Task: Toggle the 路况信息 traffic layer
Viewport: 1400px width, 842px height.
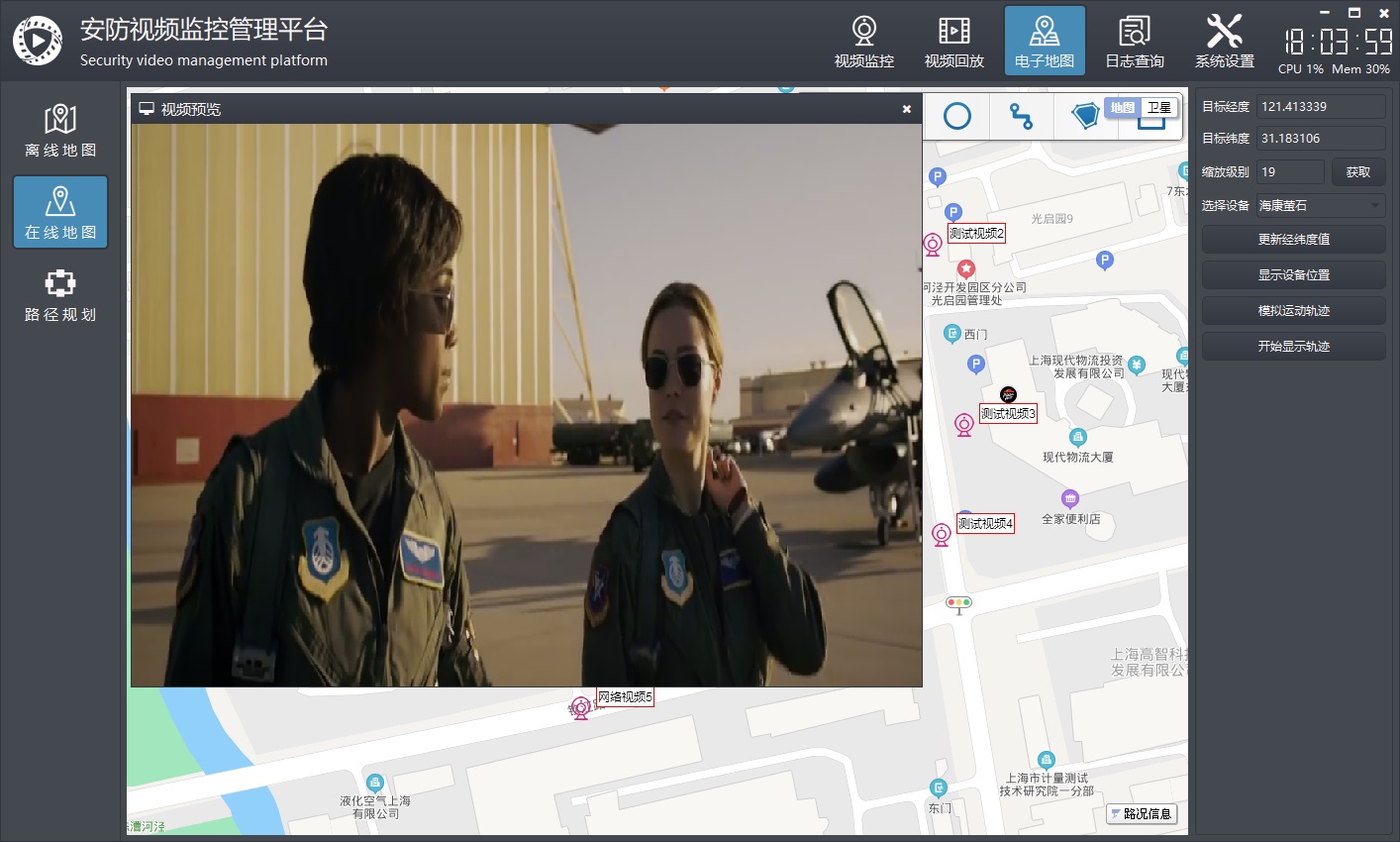Action: [1142, 814]
